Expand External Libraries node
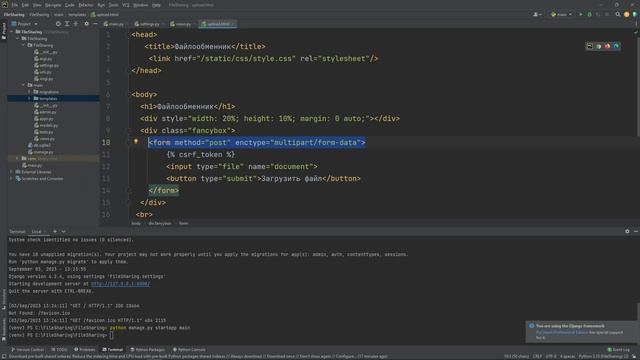 (11, 172)
